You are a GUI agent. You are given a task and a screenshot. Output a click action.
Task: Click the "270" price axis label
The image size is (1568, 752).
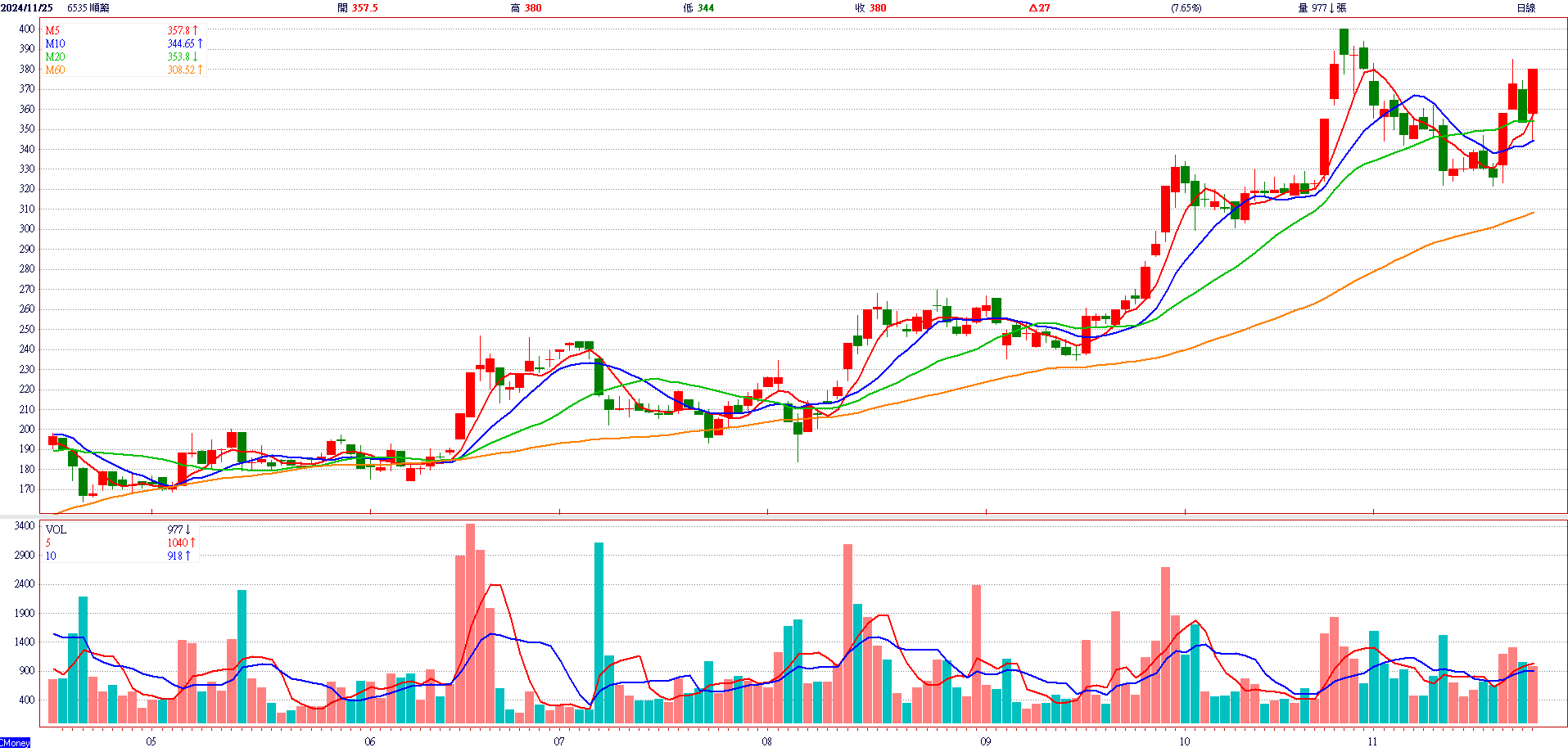point(27,289)
